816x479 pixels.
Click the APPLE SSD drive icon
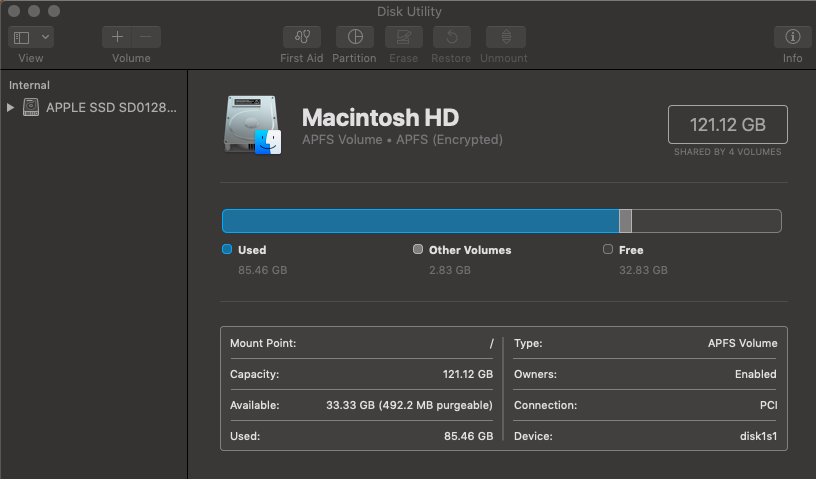pos(31,107)
